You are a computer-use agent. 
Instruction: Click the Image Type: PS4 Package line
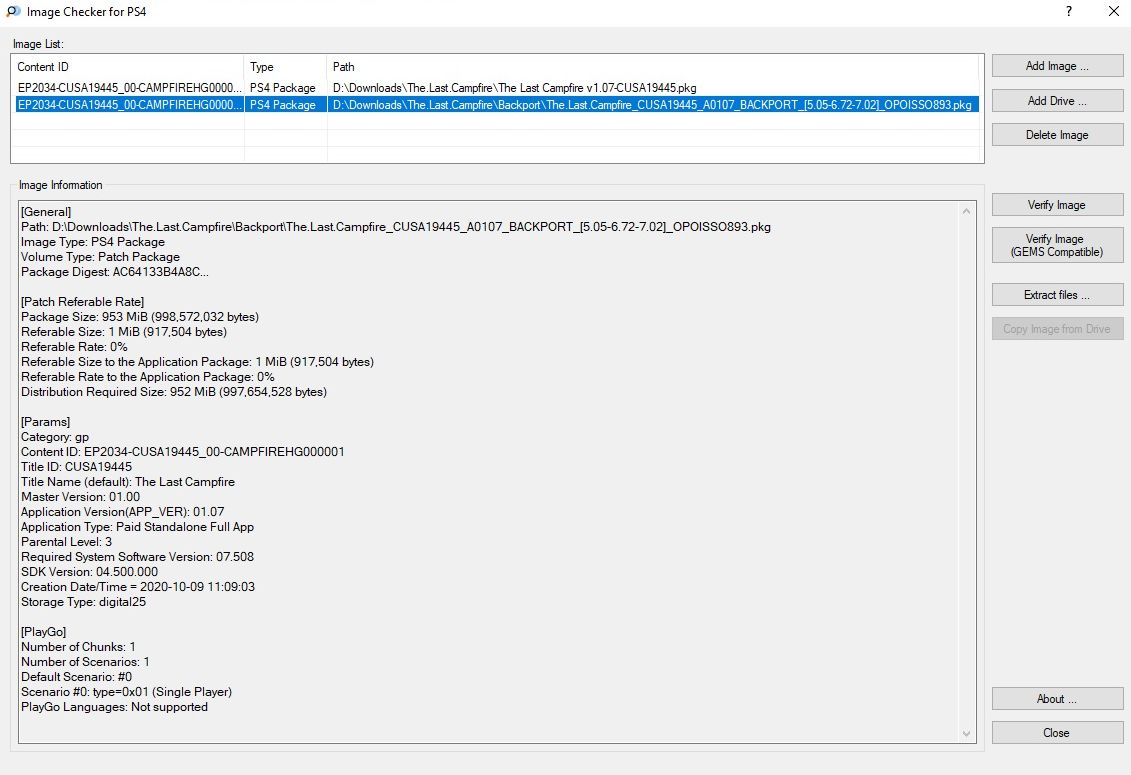pos(93,242)
